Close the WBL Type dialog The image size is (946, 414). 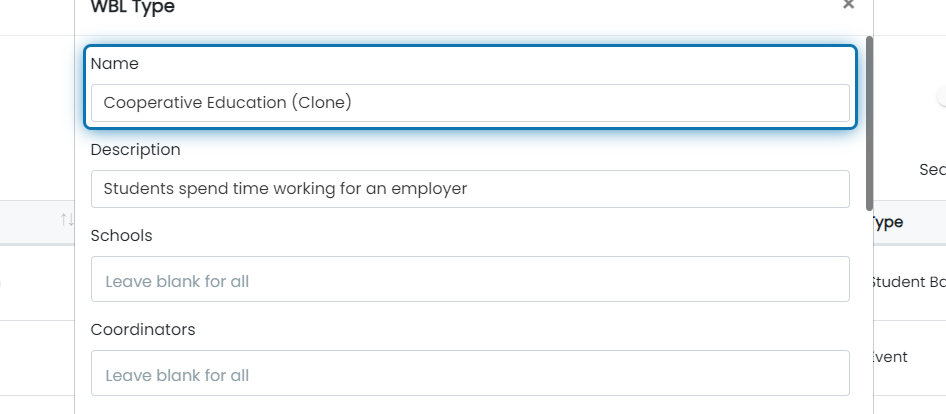pos(848,4)
